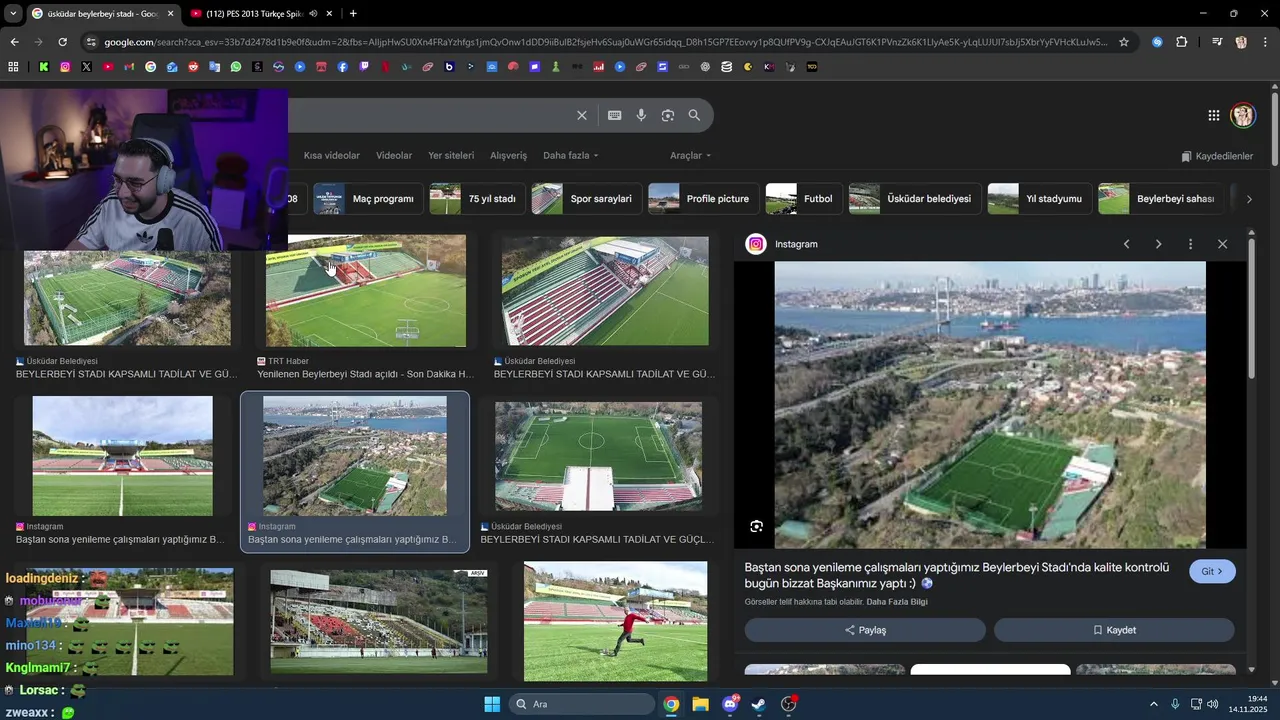This screenshot has width=1280, height=720.
Task: Open Kaydedilenler saved items
Action: [x=1217, y=156]
